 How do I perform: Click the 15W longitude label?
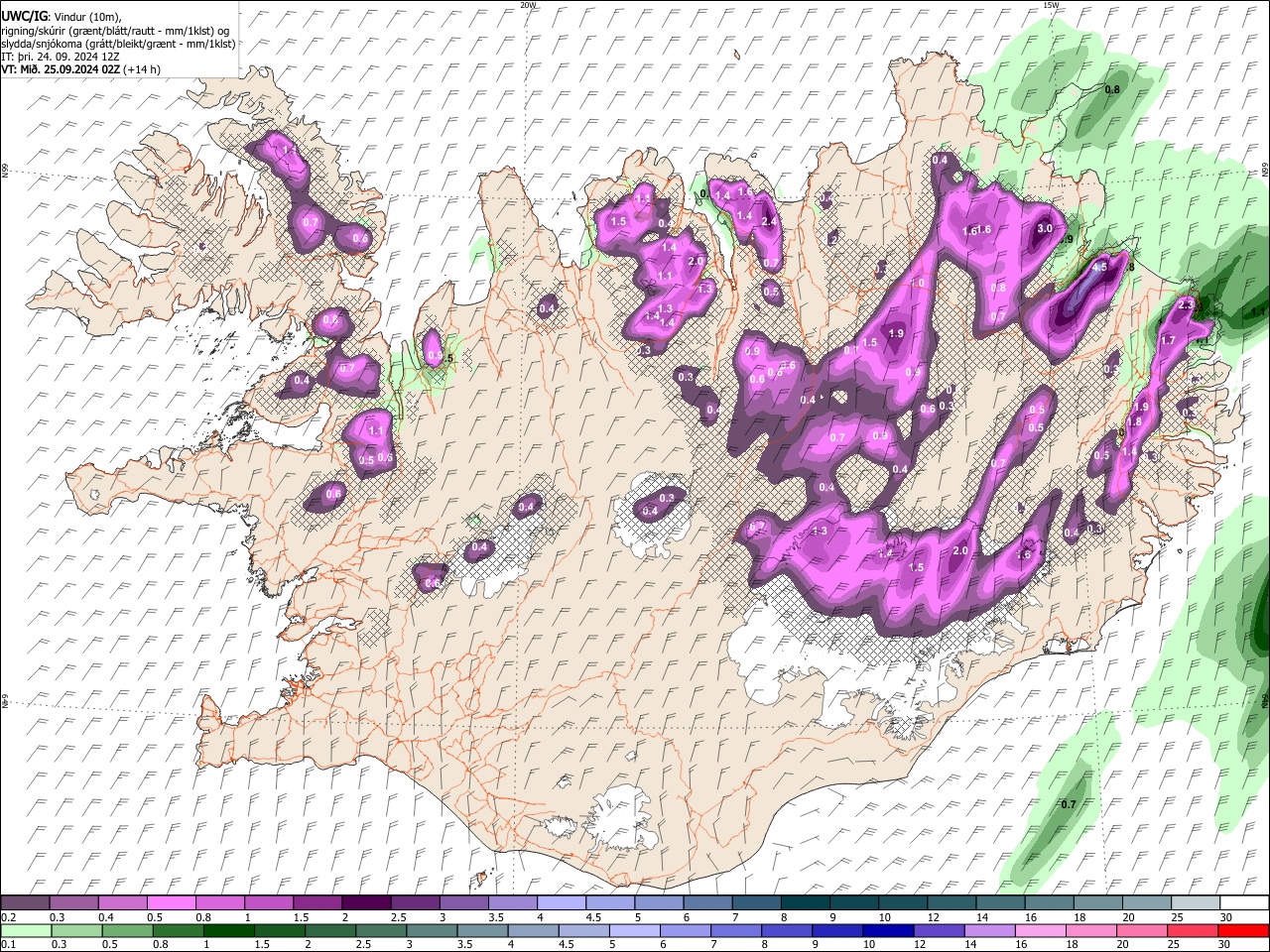tap(1050, 5)
